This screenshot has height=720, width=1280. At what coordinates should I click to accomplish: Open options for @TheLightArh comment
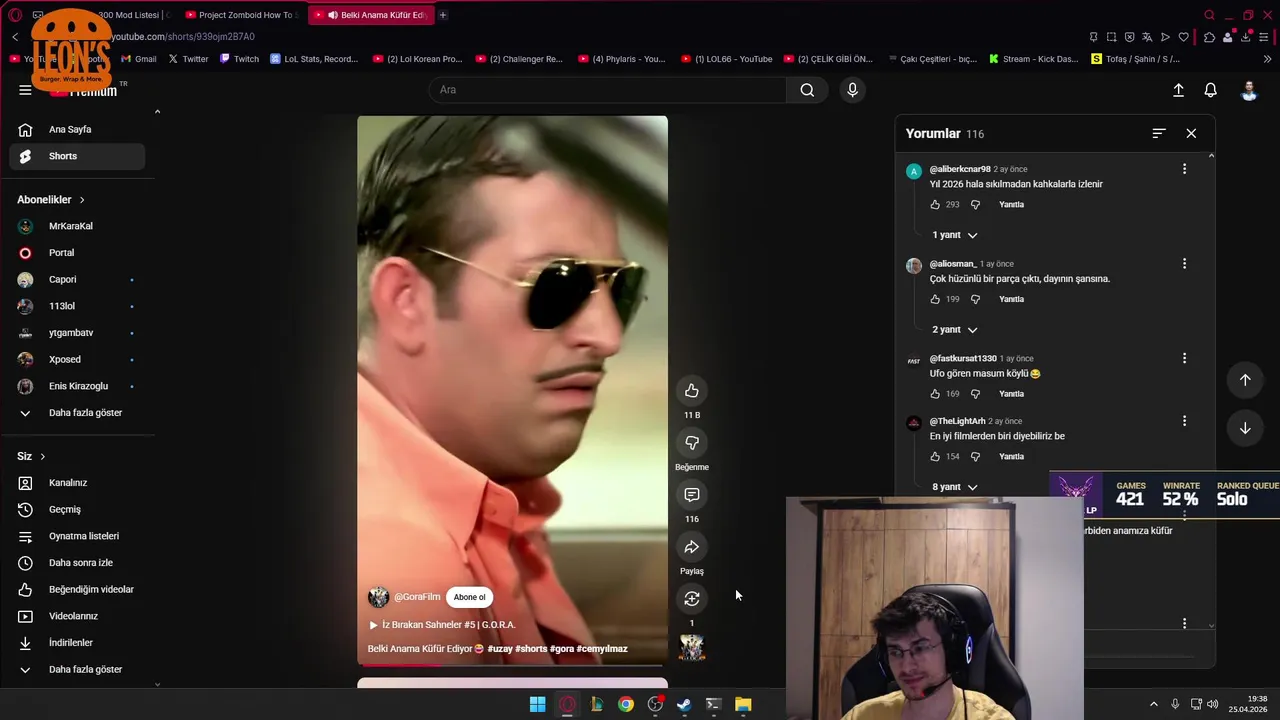click(x=1184, y=421)
